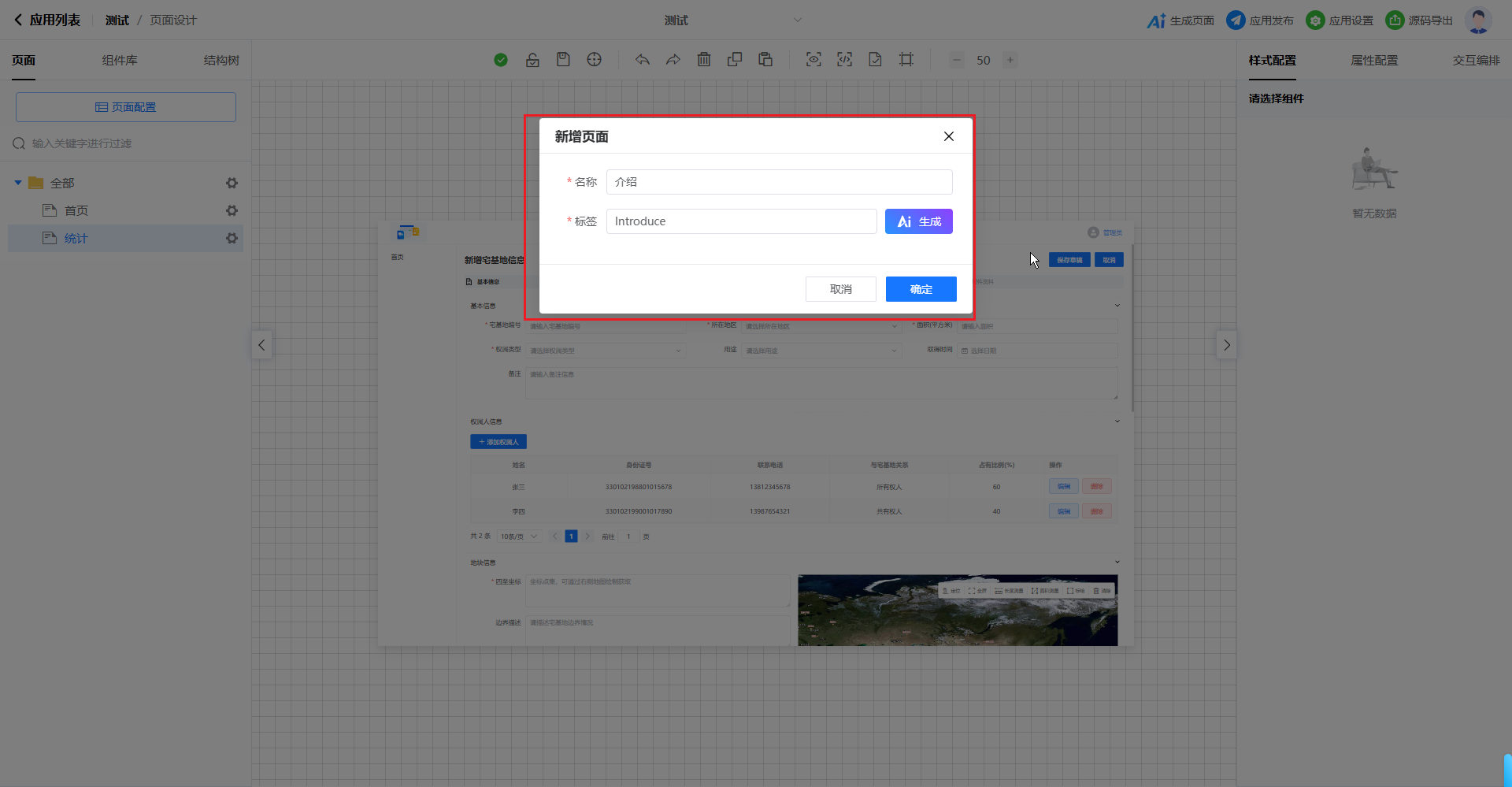This screenshot has width=1512, height=787.
Task: Click the save disk icon in toolbar
Action: click(x=563, y=60)
